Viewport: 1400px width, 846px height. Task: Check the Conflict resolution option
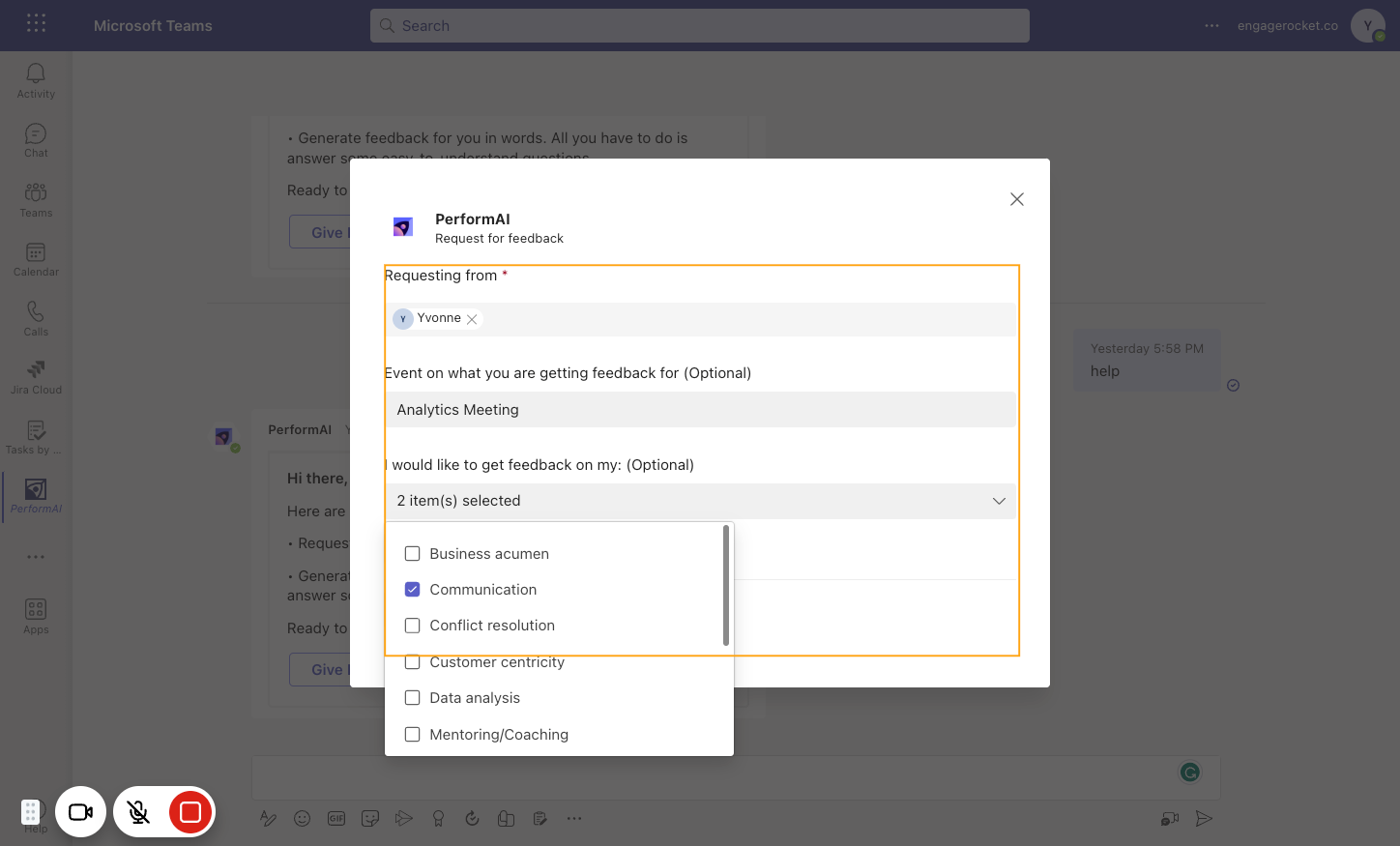coord(412,626)
